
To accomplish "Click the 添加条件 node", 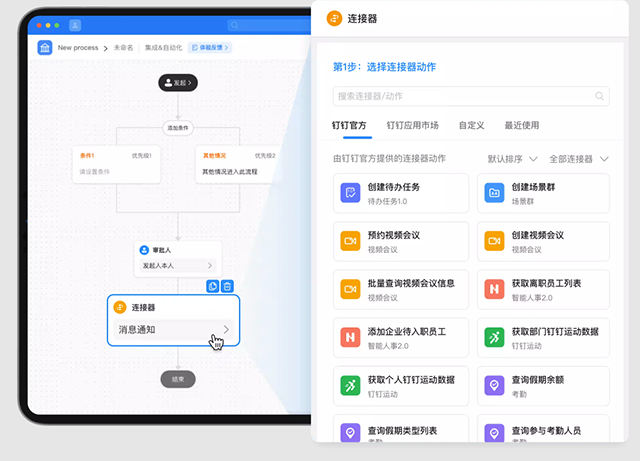I will (x=178, y=128).
